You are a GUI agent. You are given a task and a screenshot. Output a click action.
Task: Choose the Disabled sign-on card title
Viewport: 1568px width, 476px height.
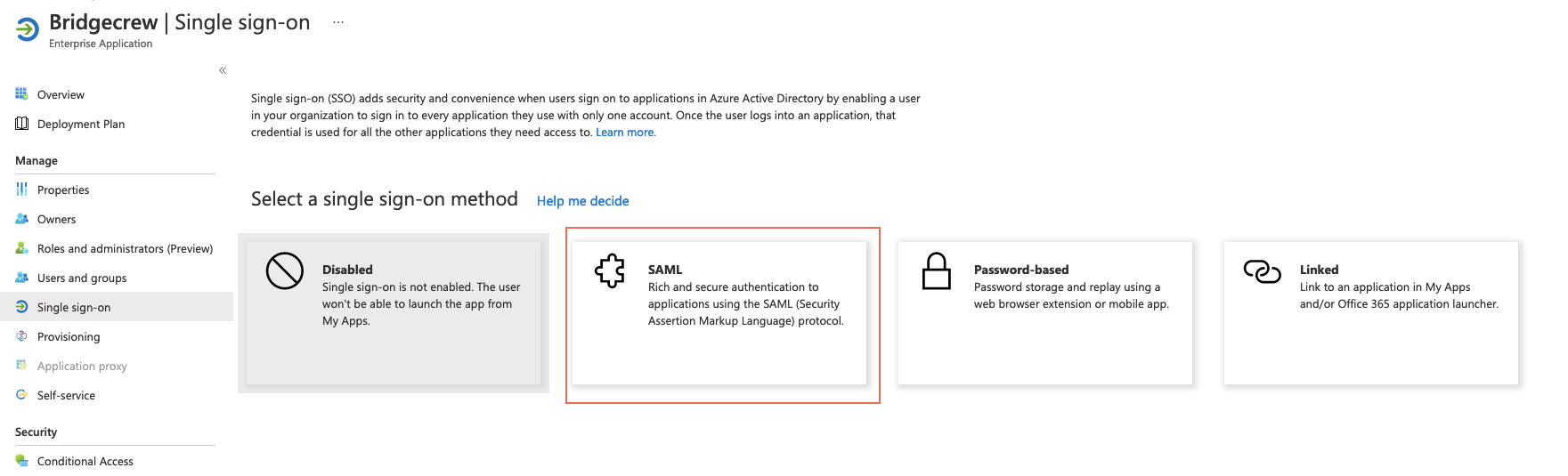[x=347, y=270]
